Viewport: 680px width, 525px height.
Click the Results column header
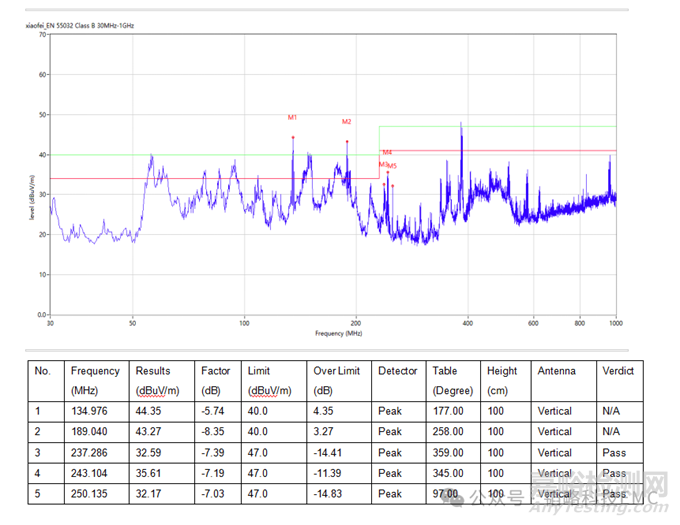tap(153, 371)
